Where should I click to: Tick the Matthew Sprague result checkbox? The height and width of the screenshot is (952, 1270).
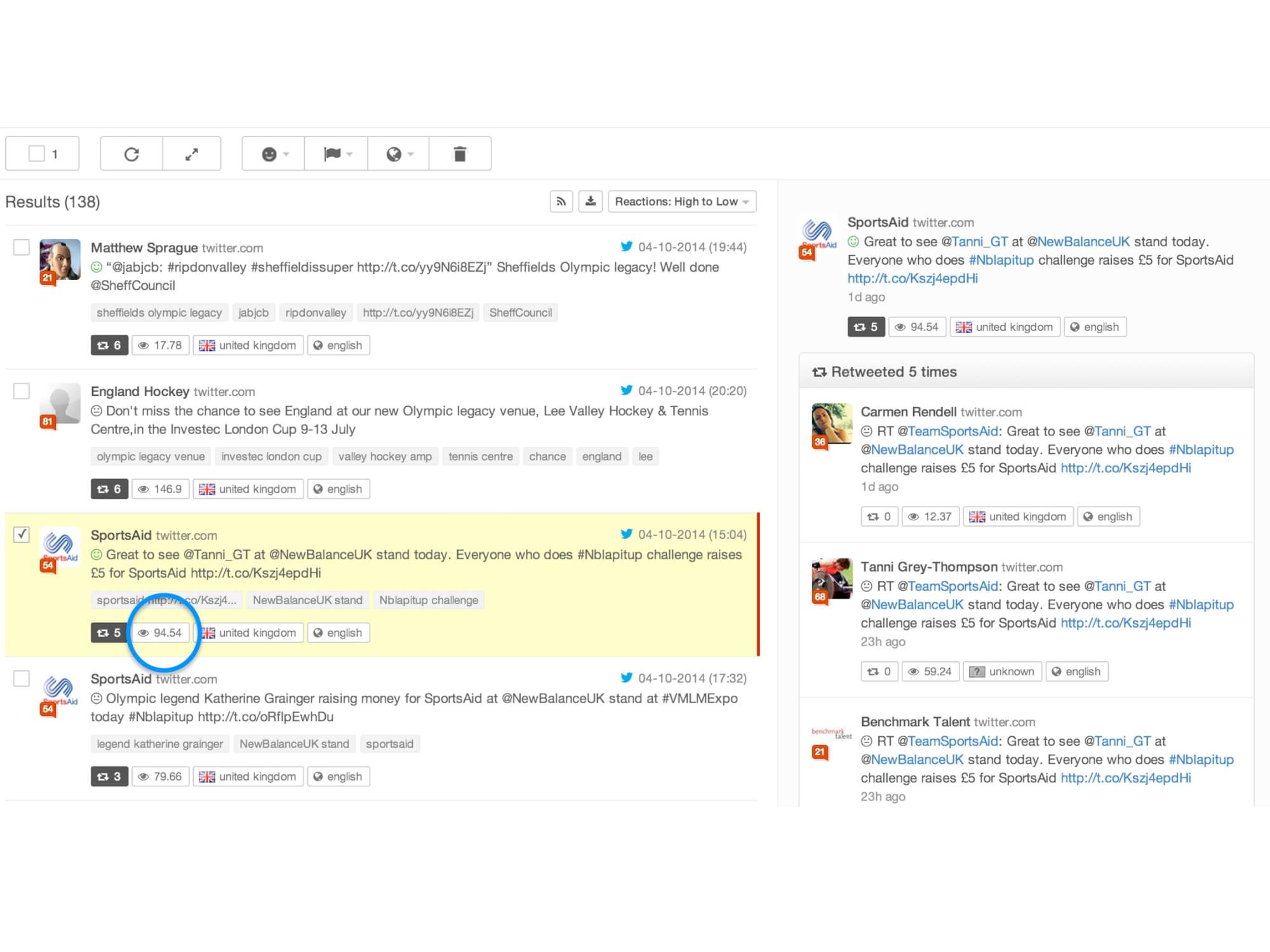(22, 247)
